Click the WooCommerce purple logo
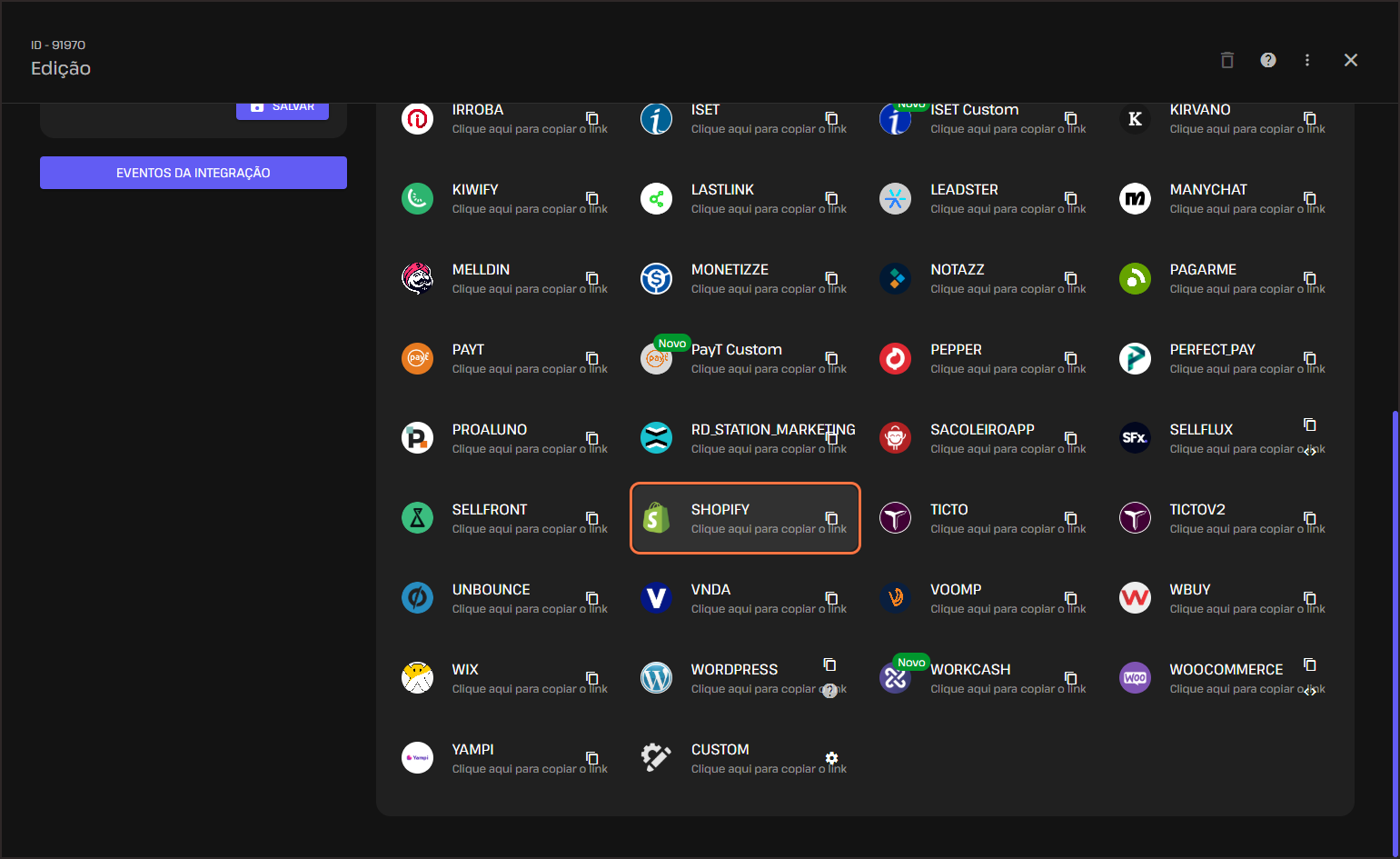1400x859 pixels. click(x=1135, y=678)
